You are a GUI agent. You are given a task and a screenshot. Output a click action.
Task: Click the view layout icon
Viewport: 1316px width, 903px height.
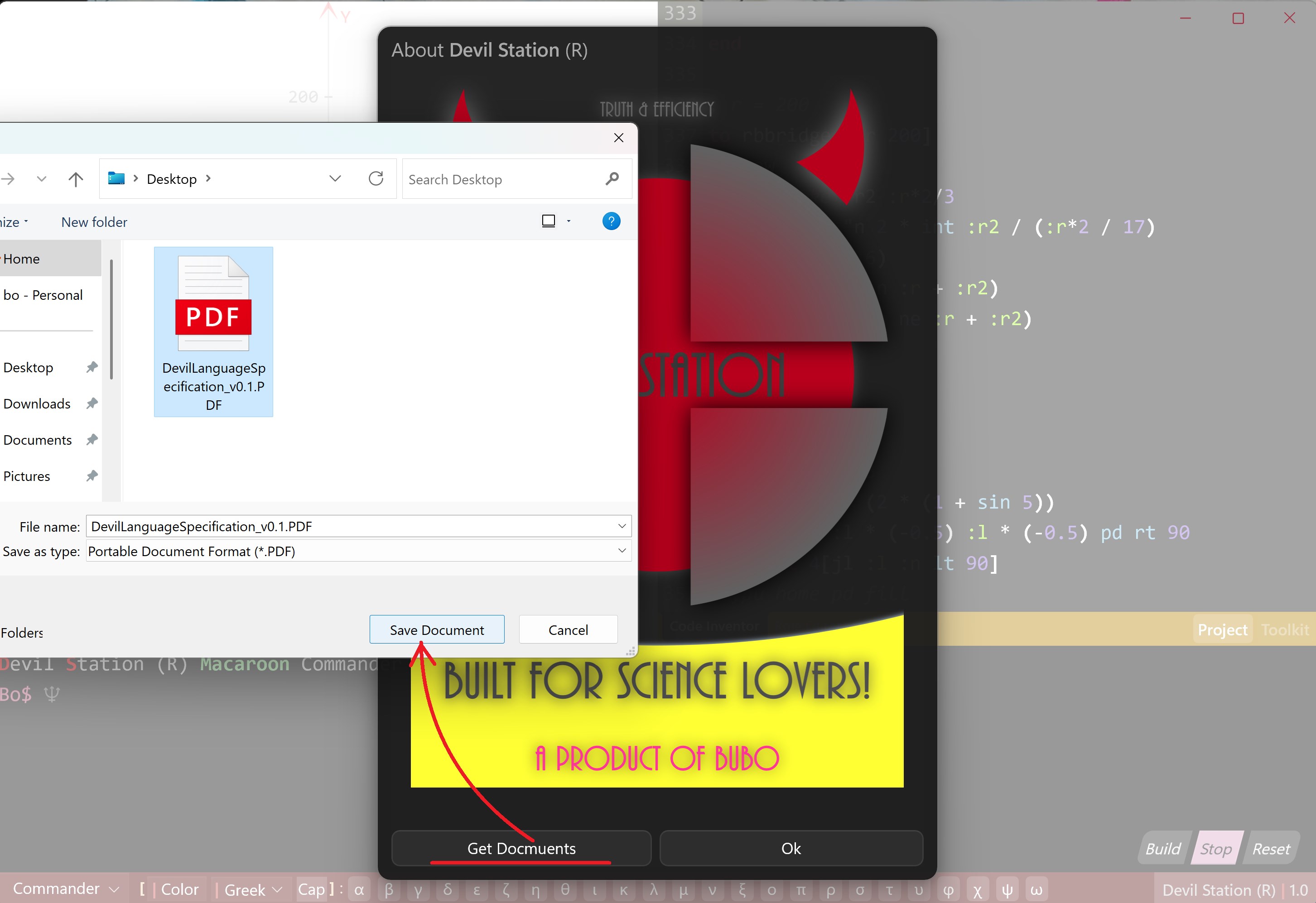point(548,221)
